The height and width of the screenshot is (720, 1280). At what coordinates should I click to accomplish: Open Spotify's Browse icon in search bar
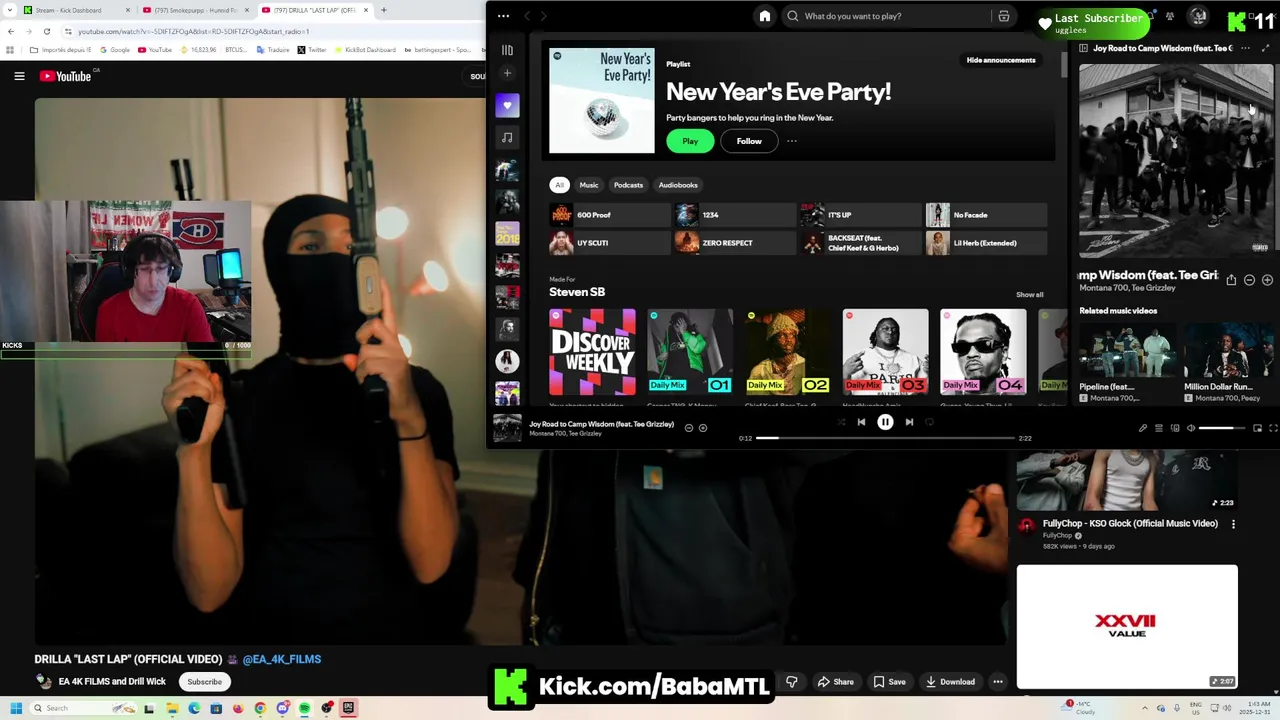point(1004,16)
